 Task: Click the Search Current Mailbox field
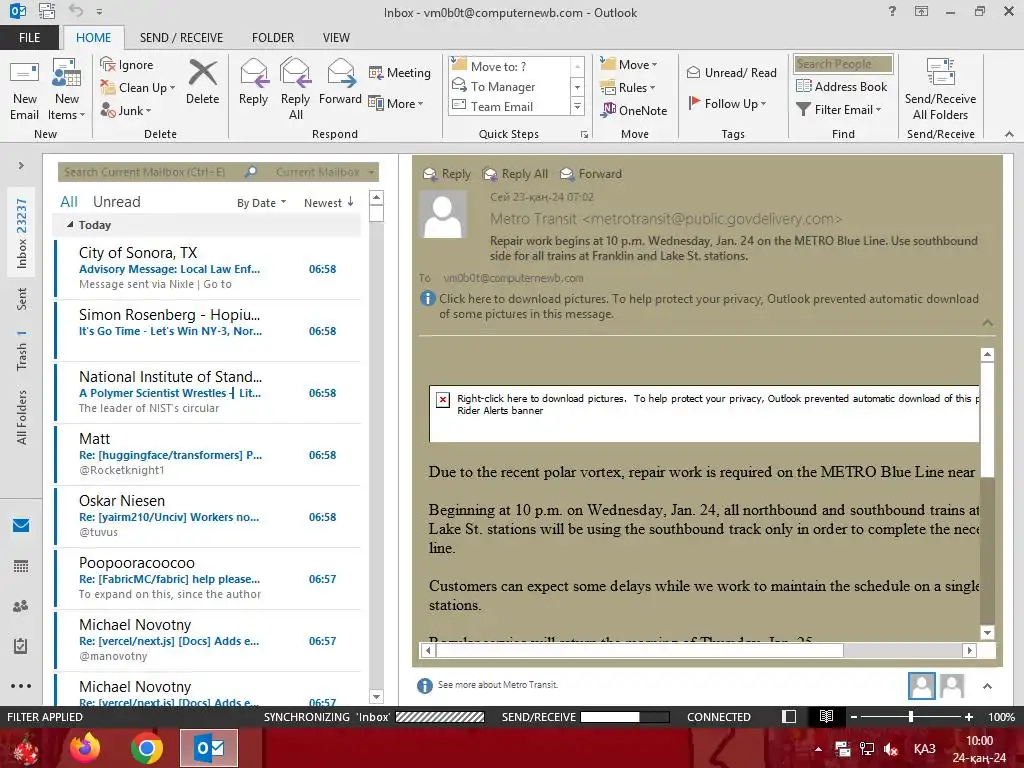(x=152, y=172)
